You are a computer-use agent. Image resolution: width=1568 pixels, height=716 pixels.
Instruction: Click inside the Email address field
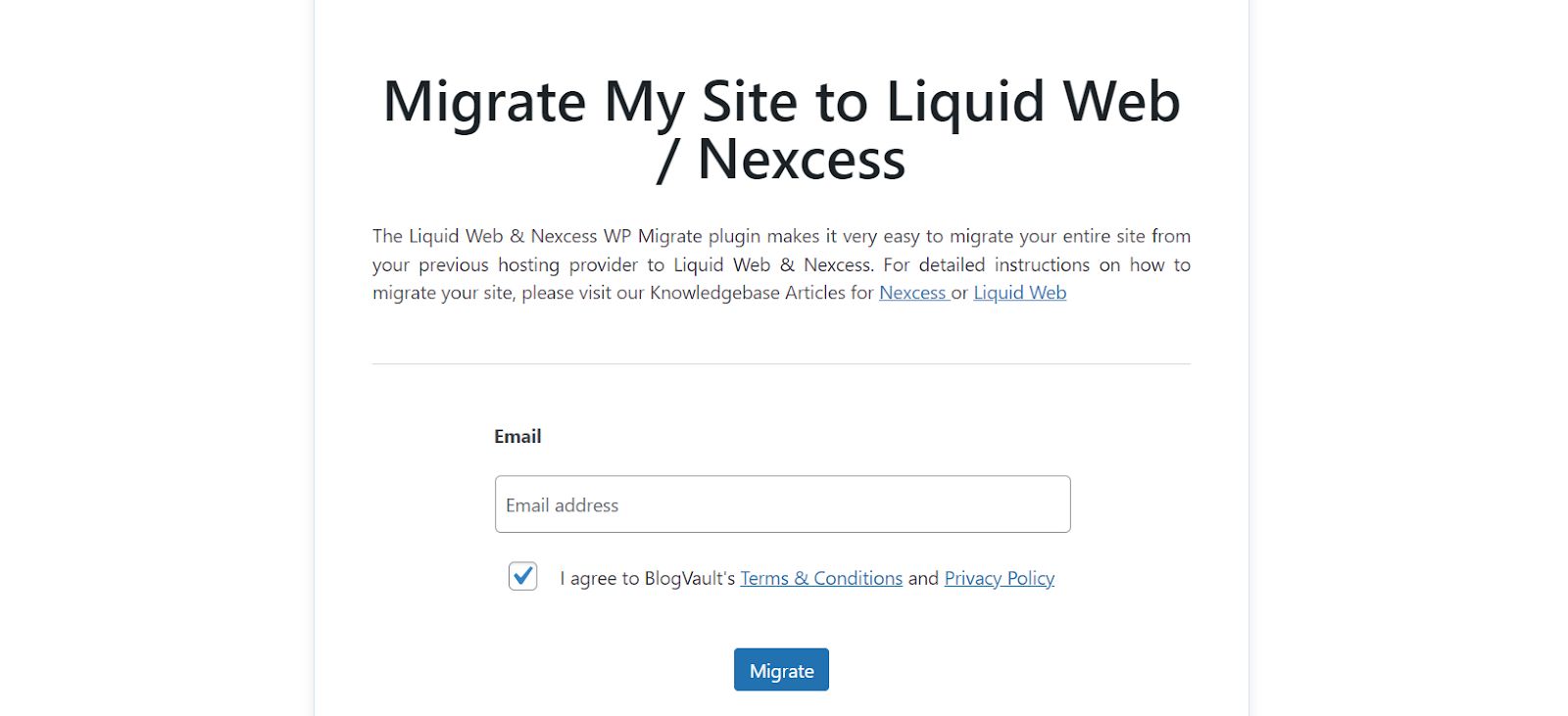(781, 503)
